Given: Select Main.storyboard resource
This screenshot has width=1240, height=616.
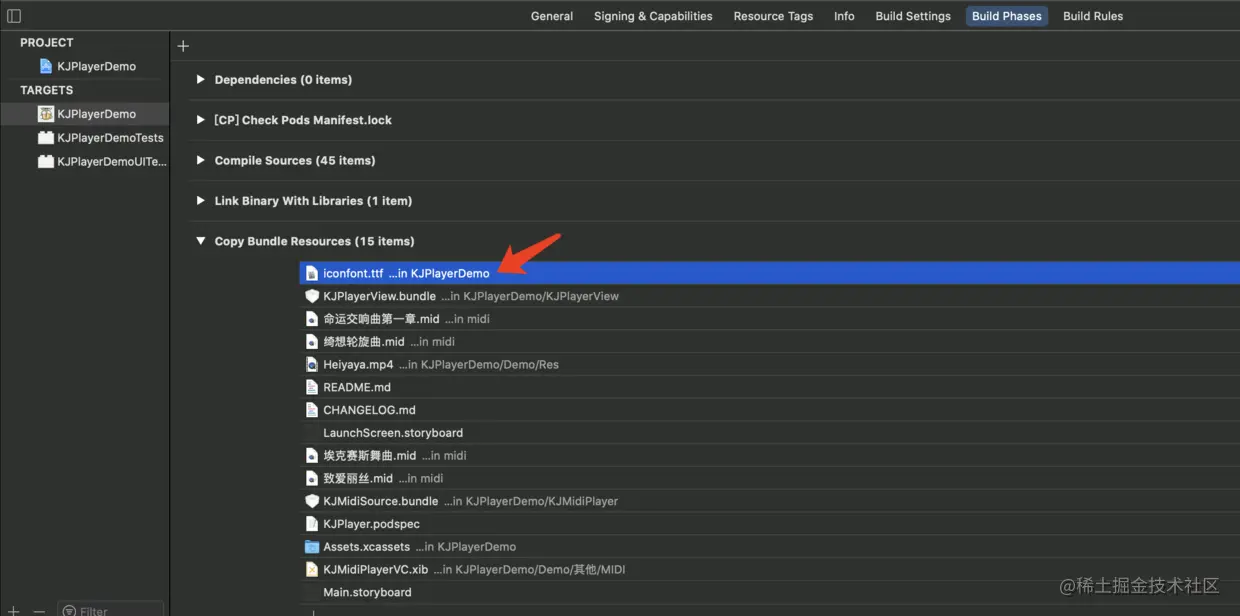Looking at the screenshot, I should [x=769, y=592].
